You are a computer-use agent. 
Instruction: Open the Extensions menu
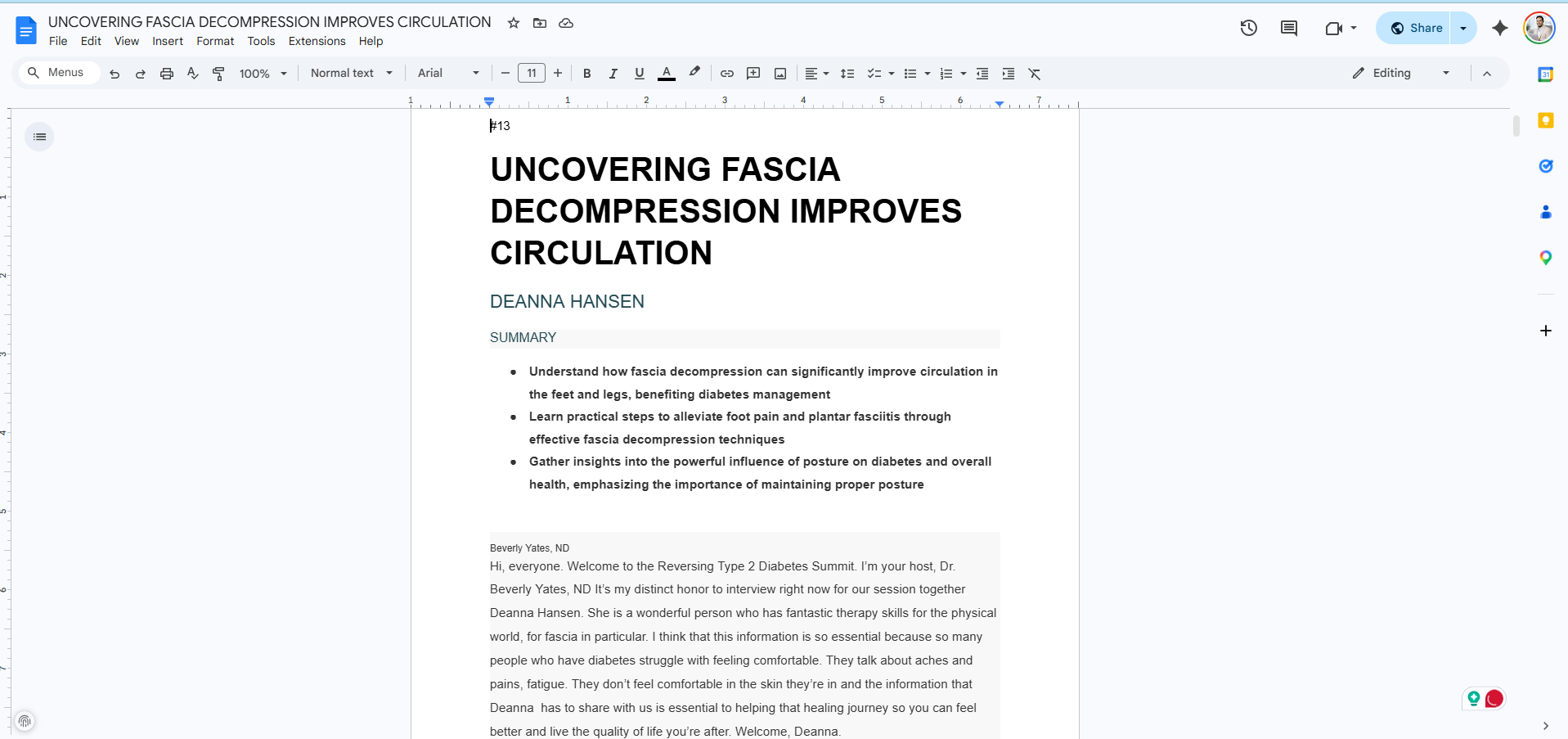coord(317,41)
